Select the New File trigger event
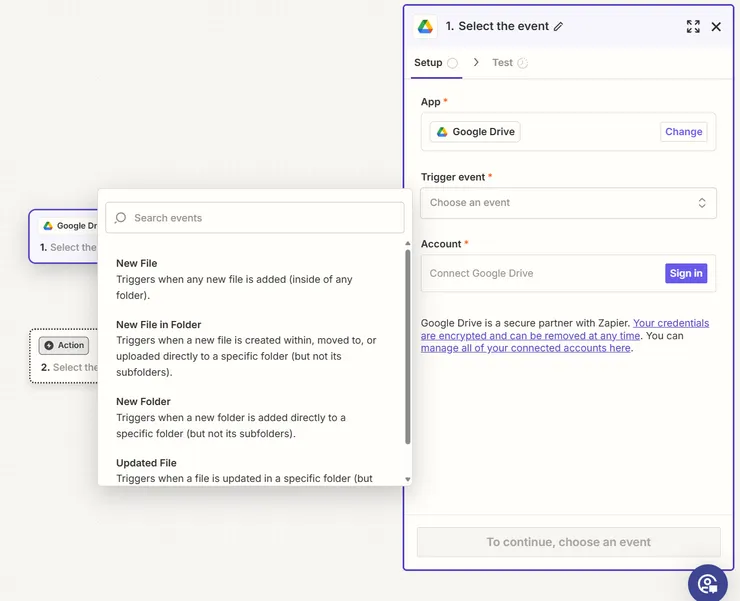This screenshot has height=601, width=740. point(137,264)
